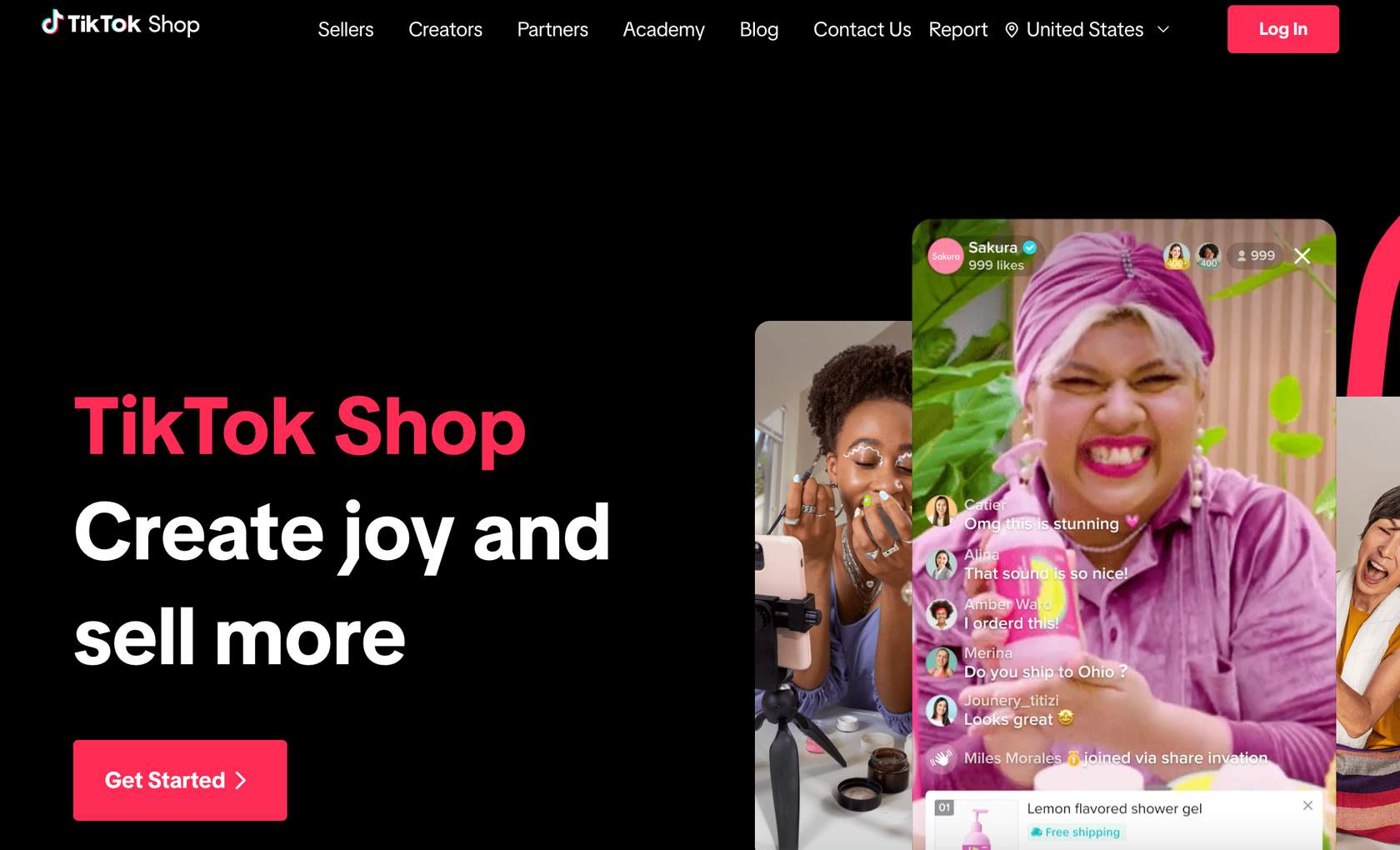This screenshot has height=850, width=1400.
Task: Open the Blog link
Action: 759,30
